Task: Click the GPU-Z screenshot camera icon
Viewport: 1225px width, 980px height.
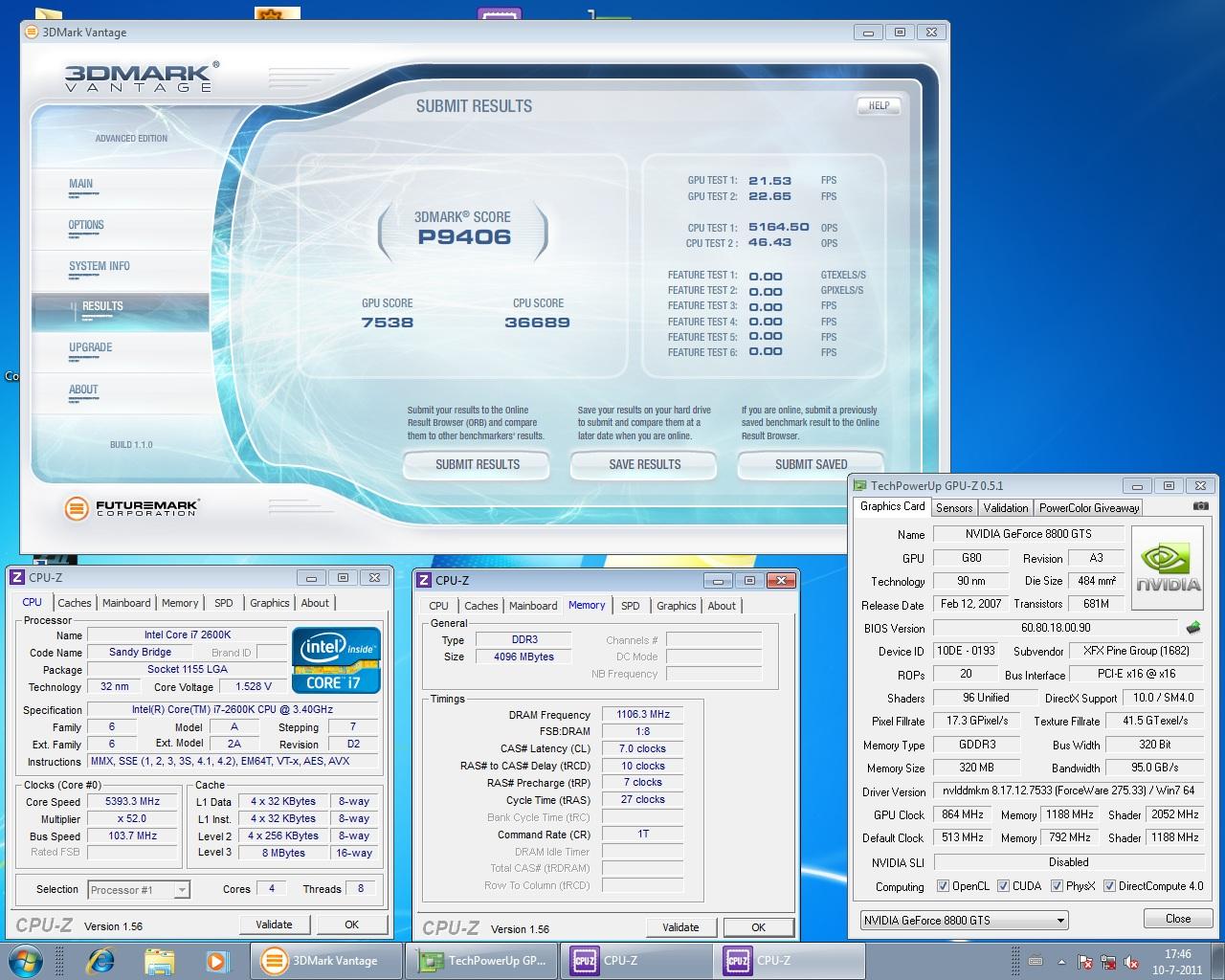Action: point(1201,506)
